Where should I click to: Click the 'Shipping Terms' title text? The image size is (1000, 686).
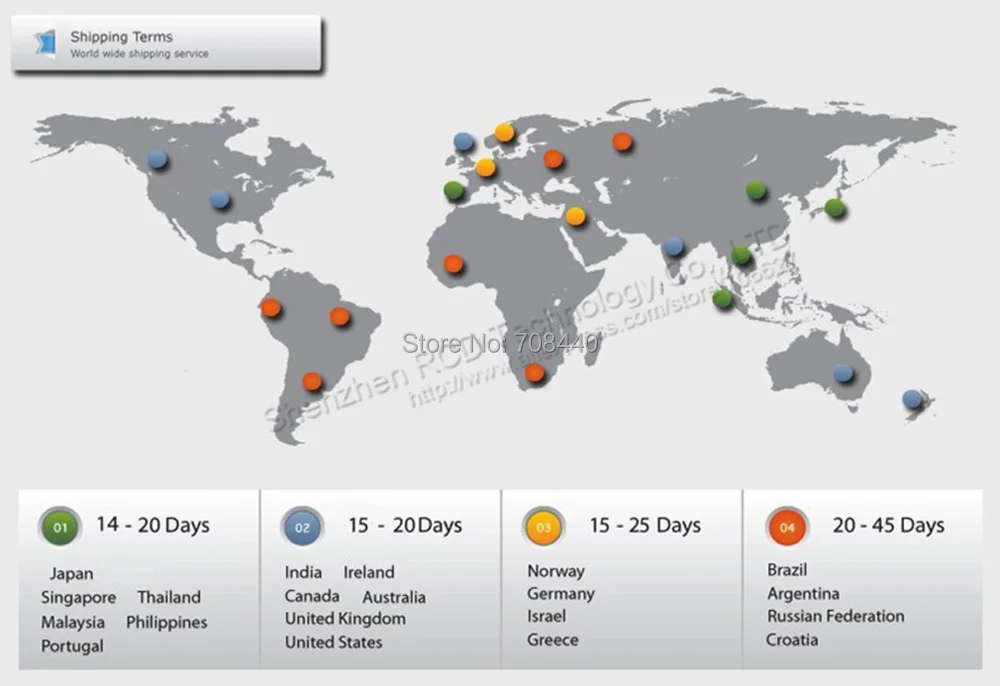121,37
